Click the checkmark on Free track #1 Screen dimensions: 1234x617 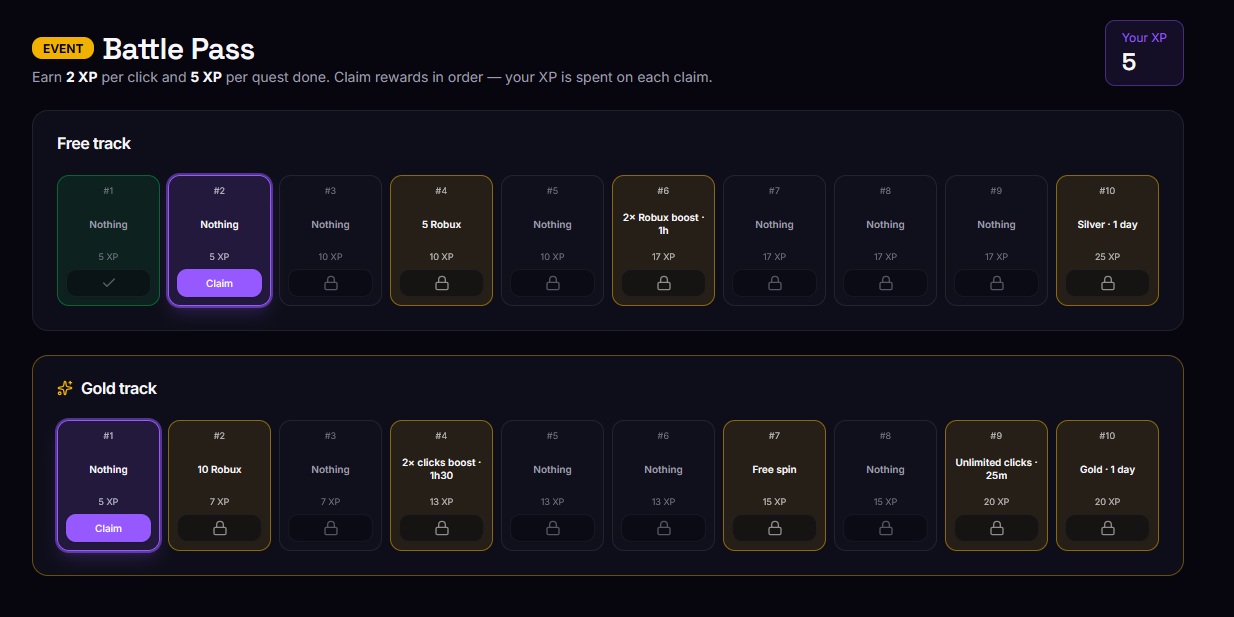108,283
